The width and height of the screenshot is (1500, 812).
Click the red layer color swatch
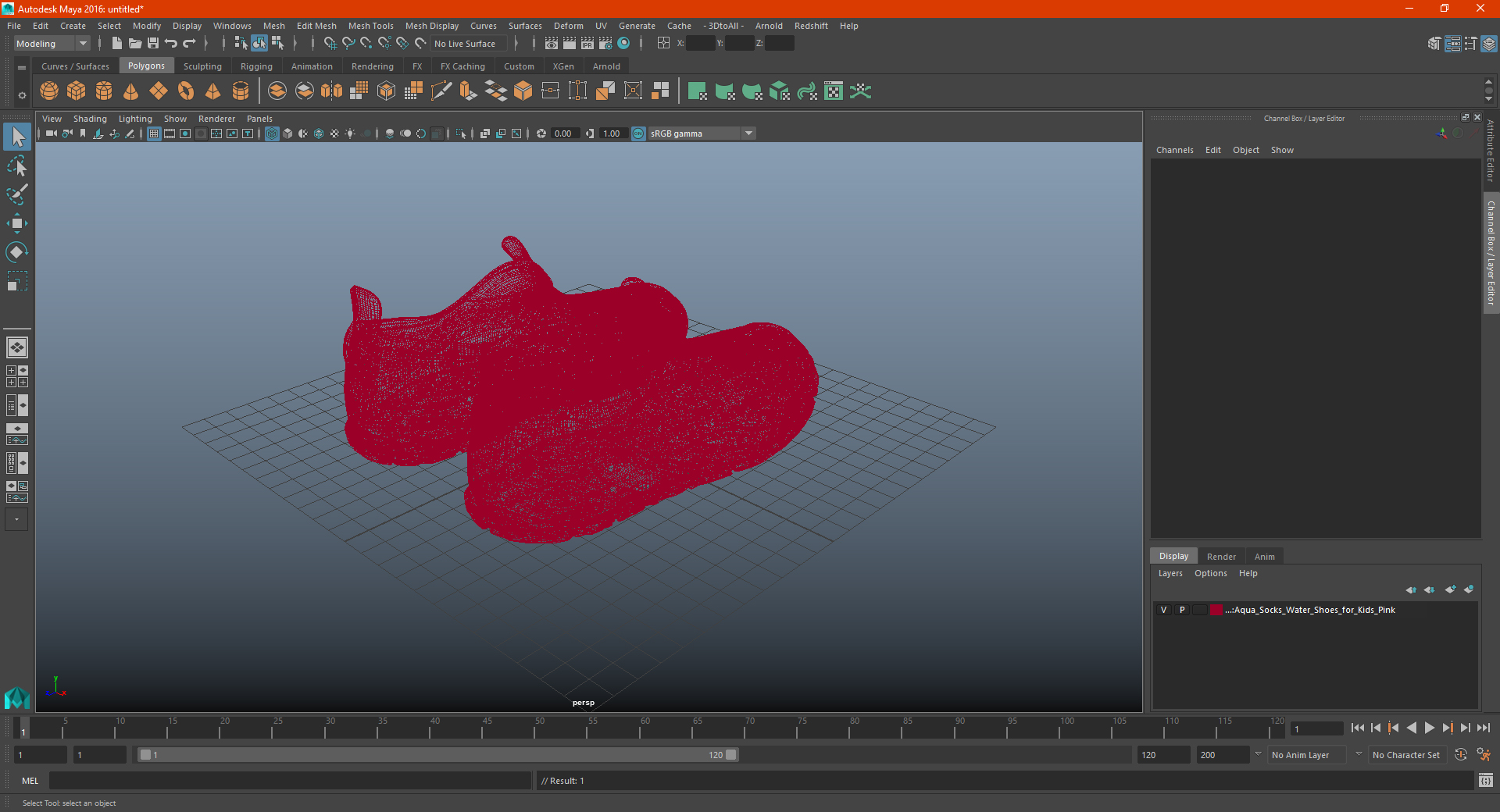click(1216, 610)
